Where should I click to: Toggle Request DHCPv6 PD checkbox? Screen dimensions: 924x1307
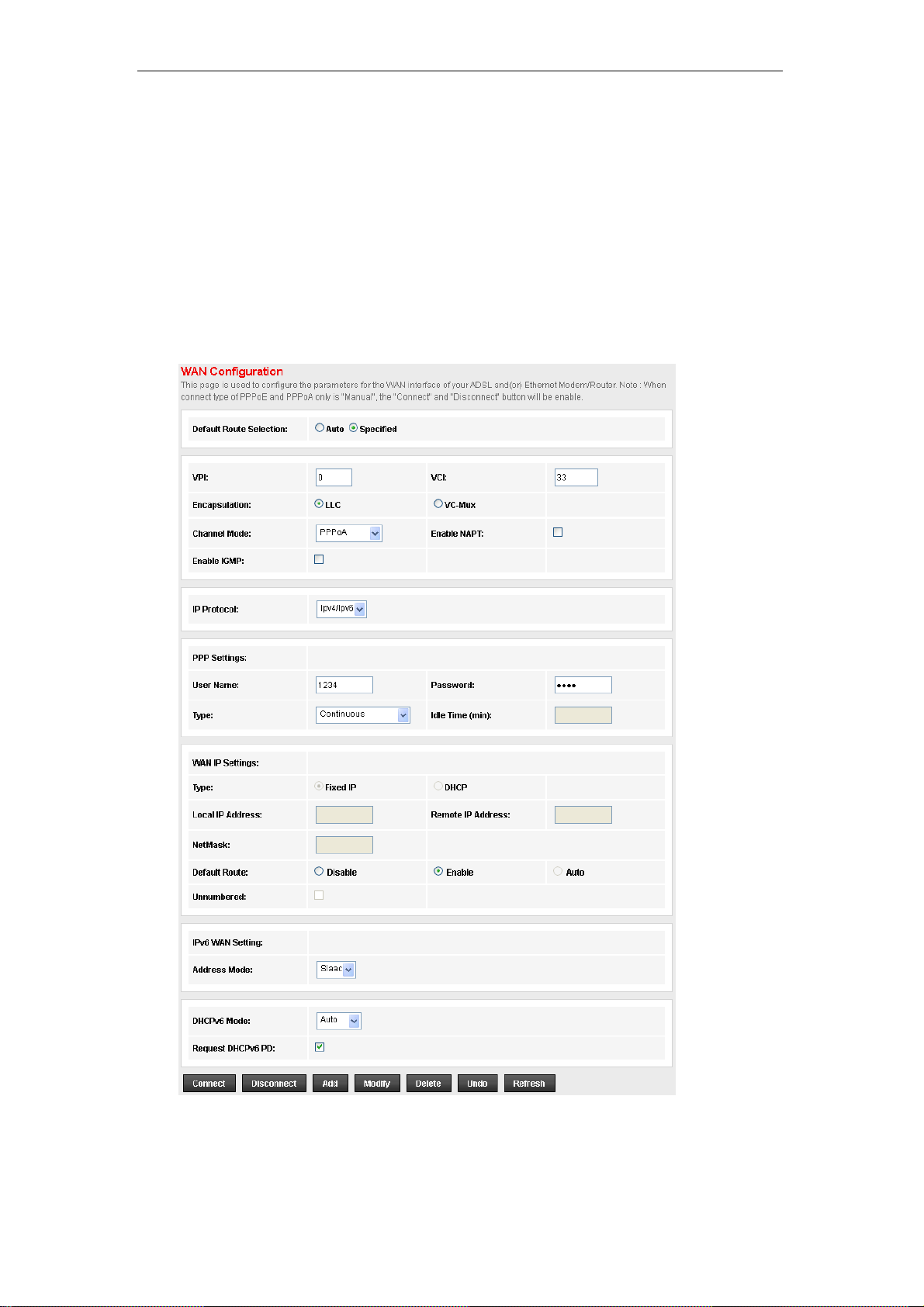[x=320, y=1047]
